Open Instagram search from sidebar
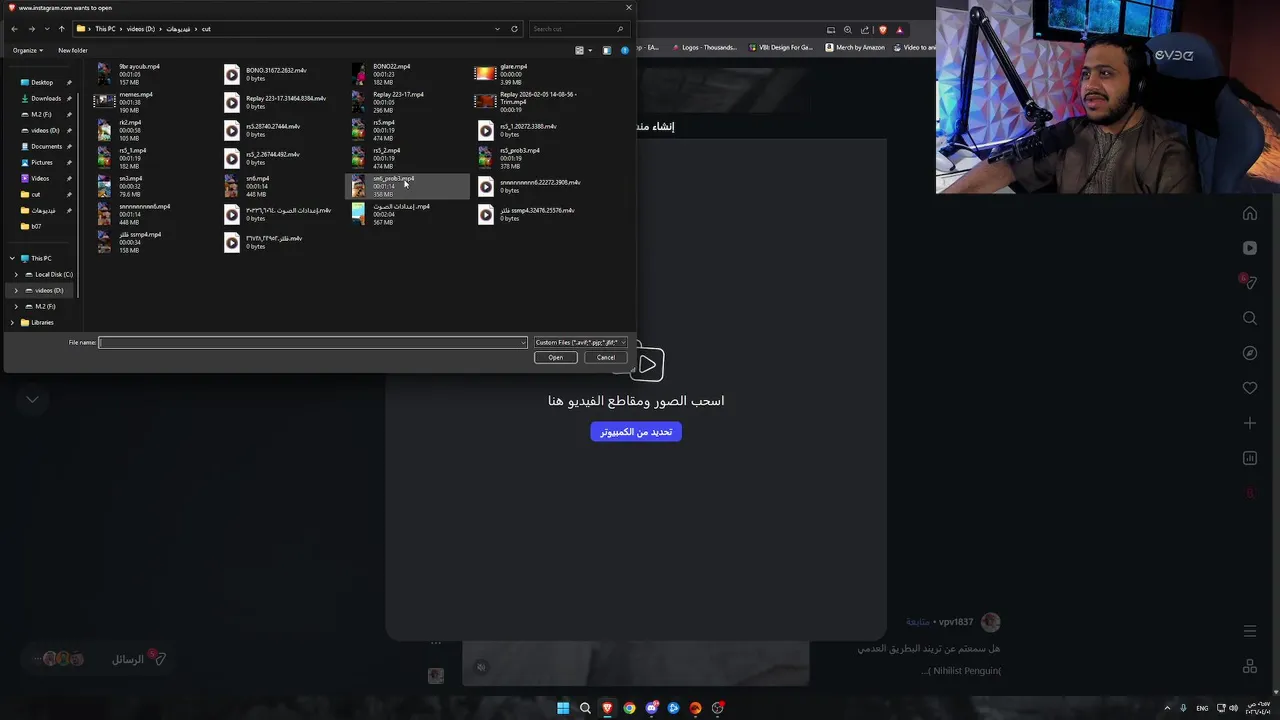This screenshot has width=1280, height=720. (1250, 318)
